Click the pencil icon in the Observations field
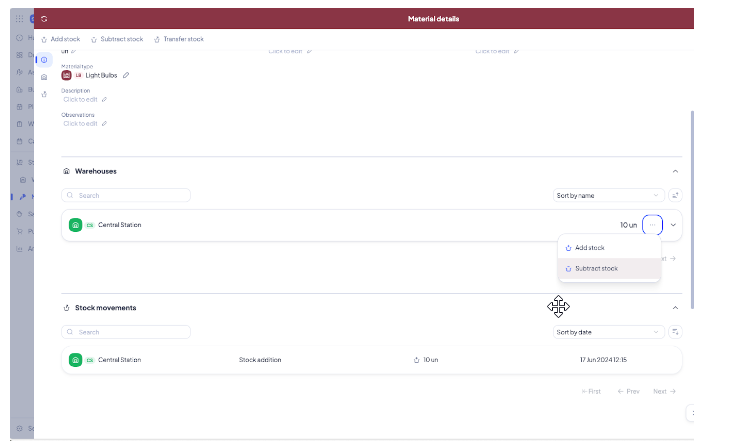This screenshot has width=744, height=448. (104, 124)
